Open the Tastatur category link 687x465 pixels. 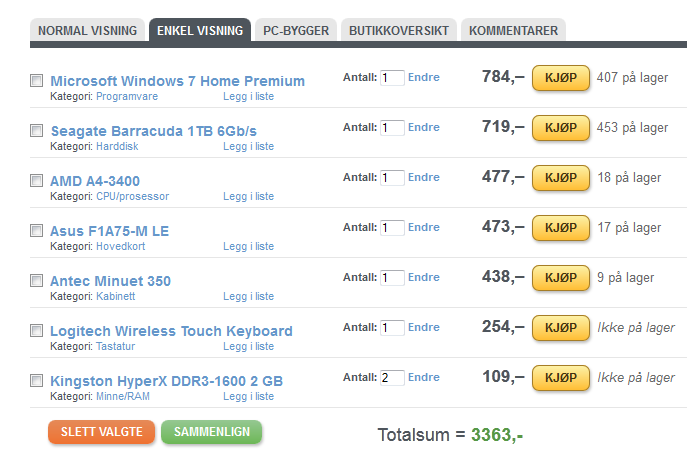coord(116,346)
